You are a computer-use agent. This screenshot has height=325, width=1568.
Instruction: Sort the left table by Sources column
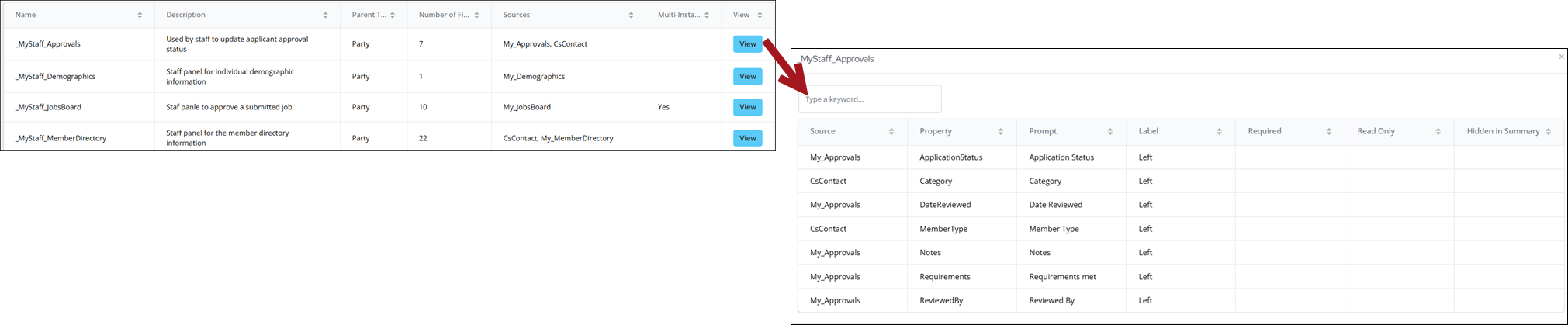pyautogui.click(x=631, y=16)
